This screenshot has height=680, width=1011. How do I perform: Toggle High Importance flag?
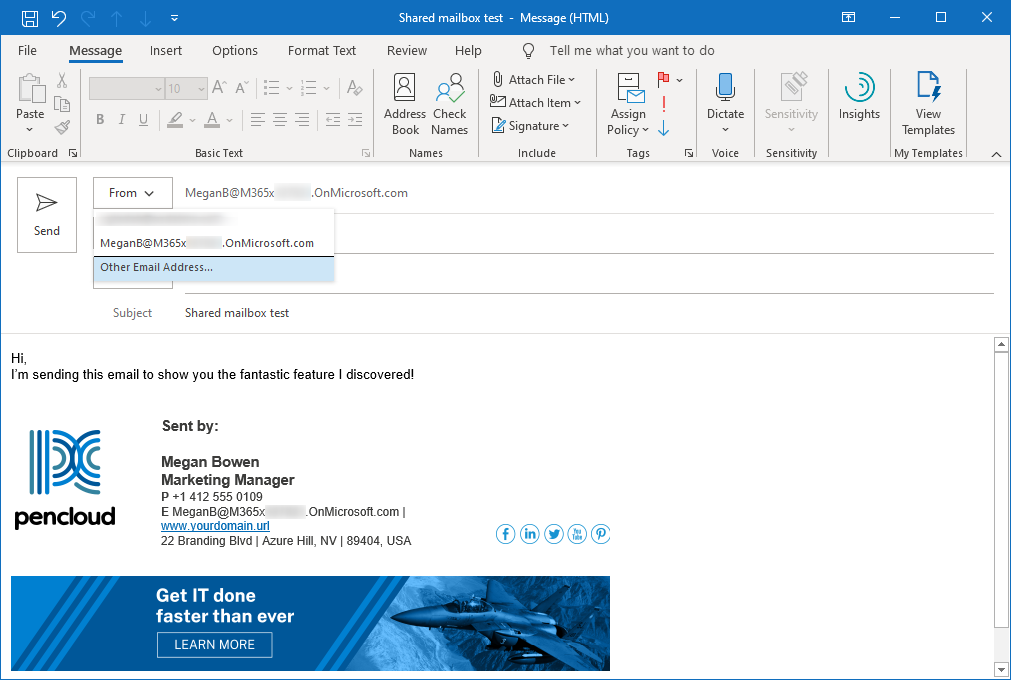(x=663, y=103)
